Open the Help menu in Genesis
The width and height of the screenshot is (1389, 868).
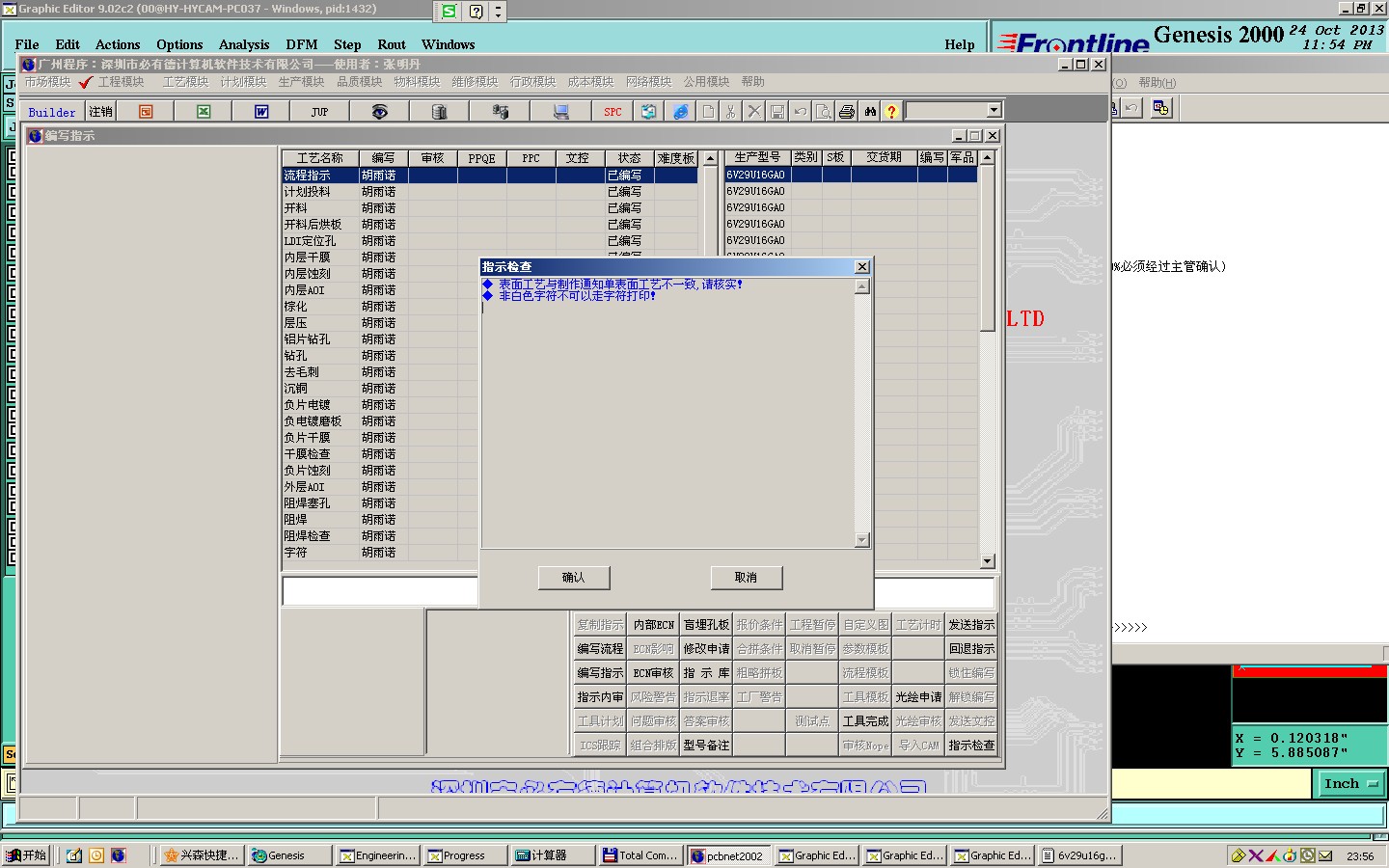point(960,44)
